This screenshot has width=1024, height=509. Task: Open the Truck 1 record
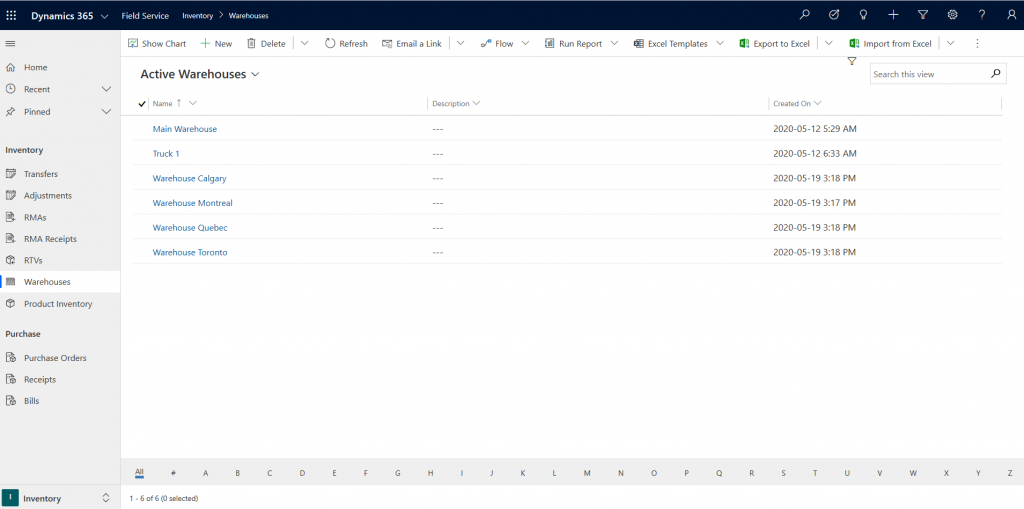click(166, 154)
